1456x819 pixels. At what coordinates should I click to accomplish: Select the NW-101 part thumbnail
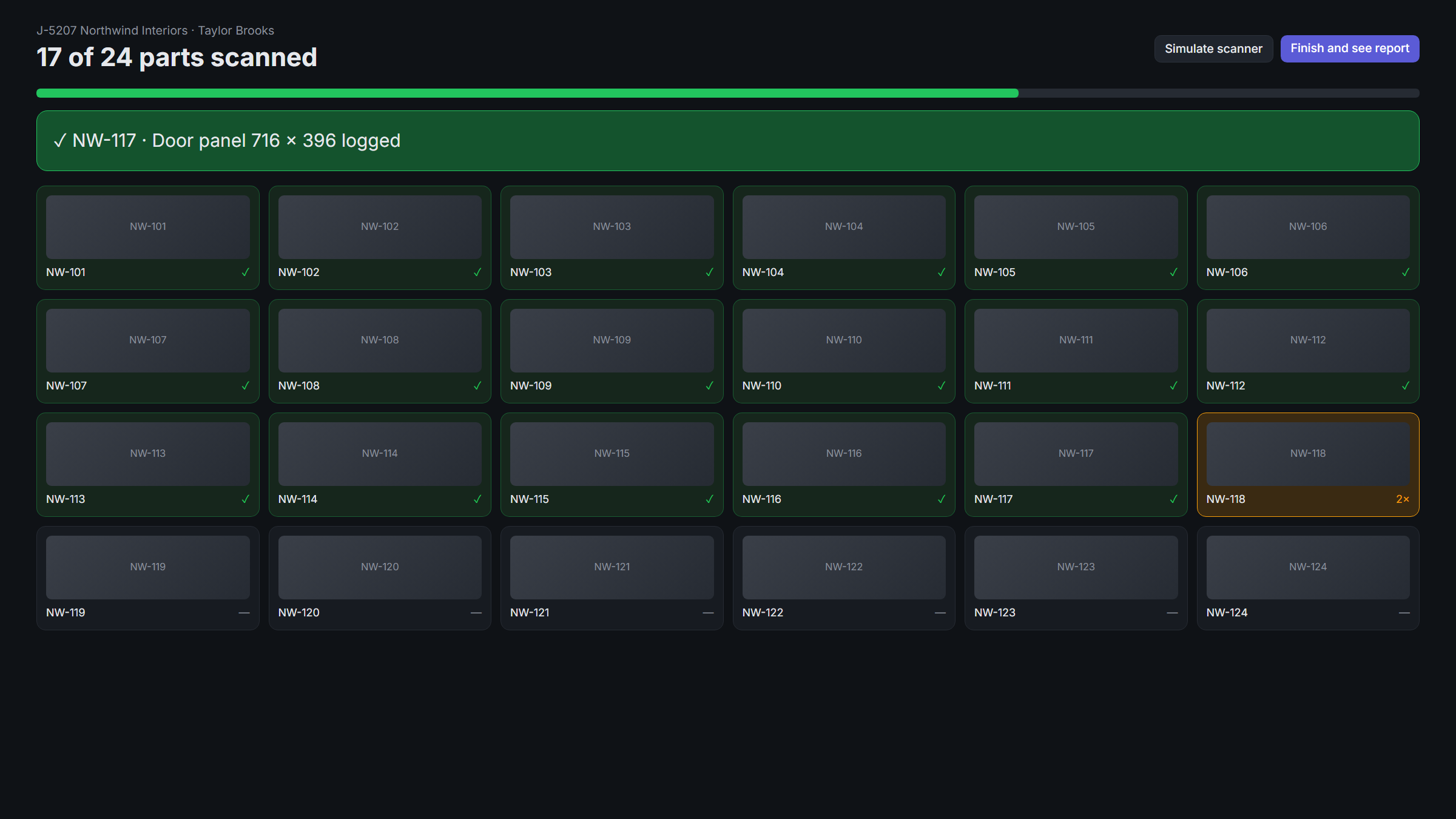click(148, 227)
